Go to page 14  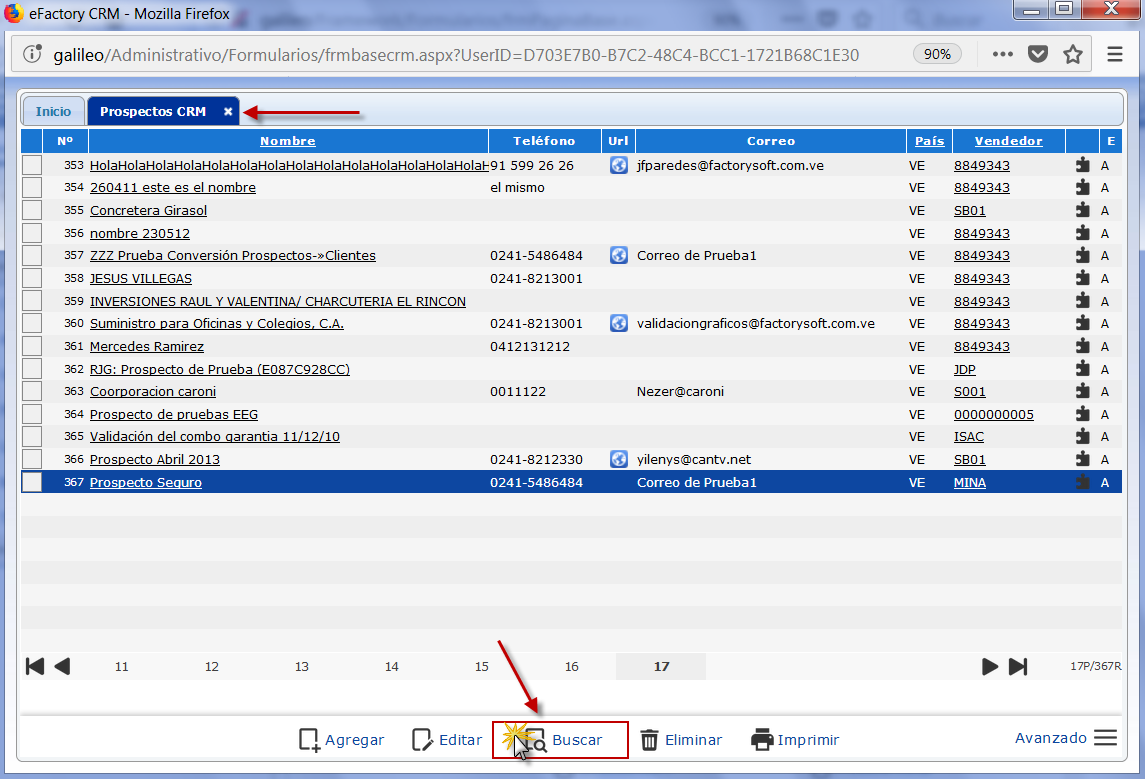point(391,667)
